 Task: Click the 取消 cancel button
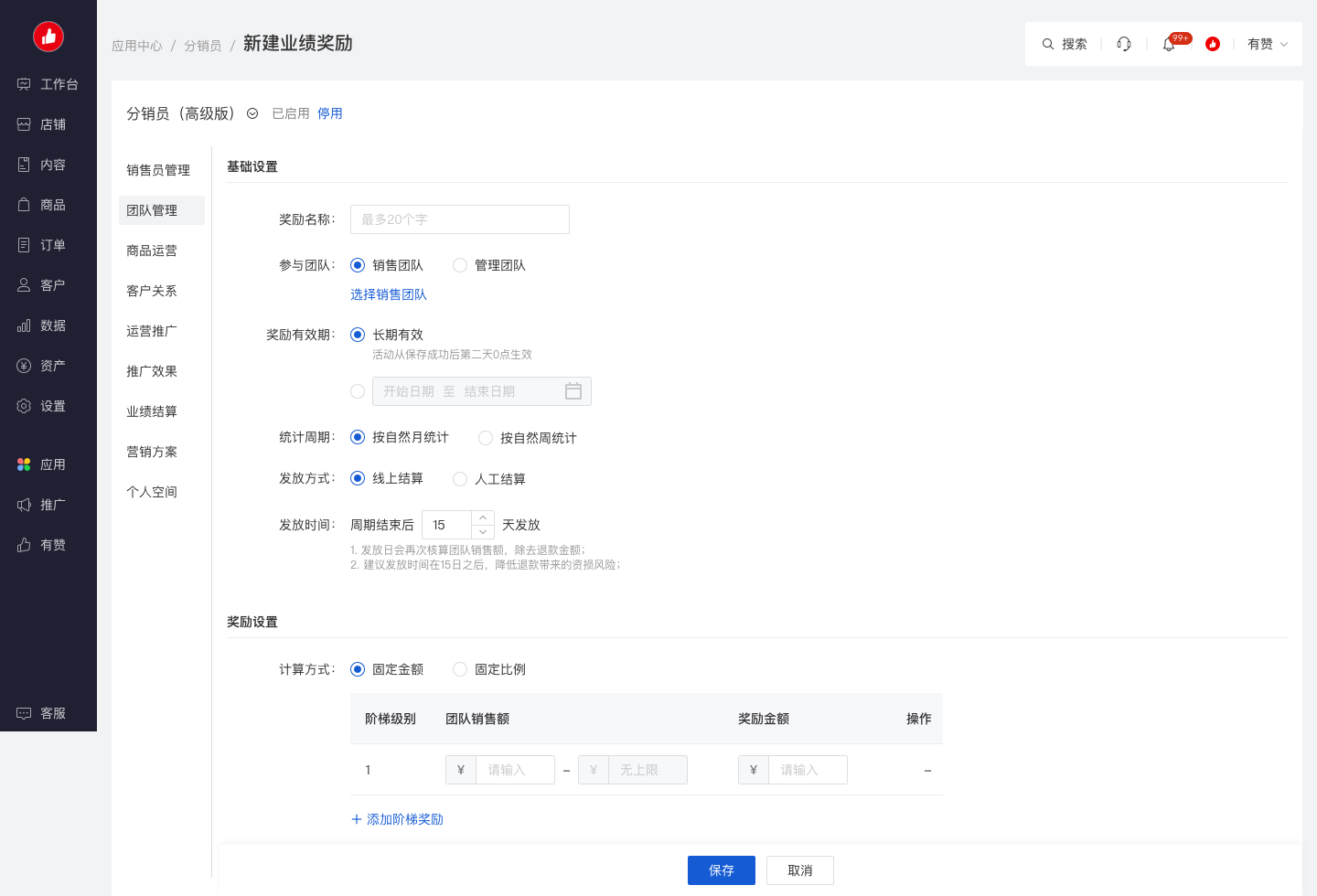pos(800,870)
